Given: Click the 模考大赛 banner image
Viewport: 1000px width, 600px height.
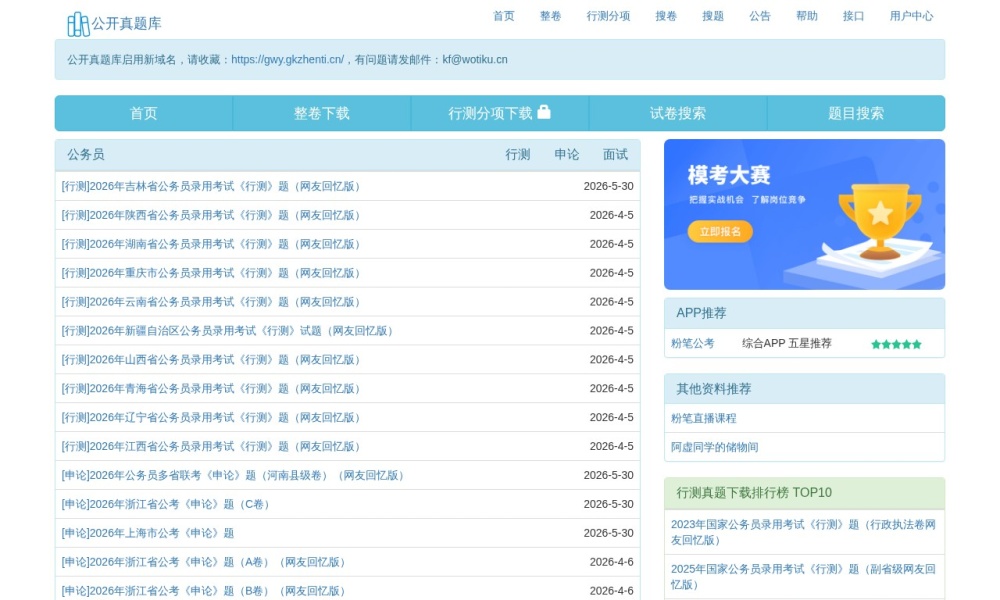Looking at the screenshot, I should coord(804,214).
